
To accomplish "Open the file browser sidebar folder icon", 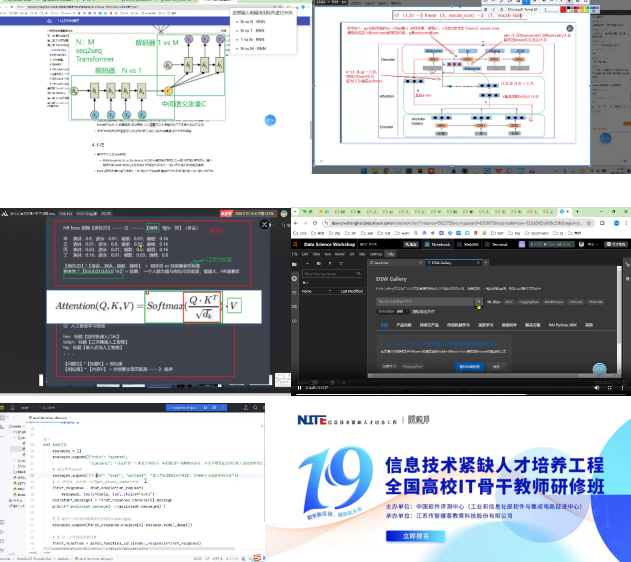I will click(294, 264).
